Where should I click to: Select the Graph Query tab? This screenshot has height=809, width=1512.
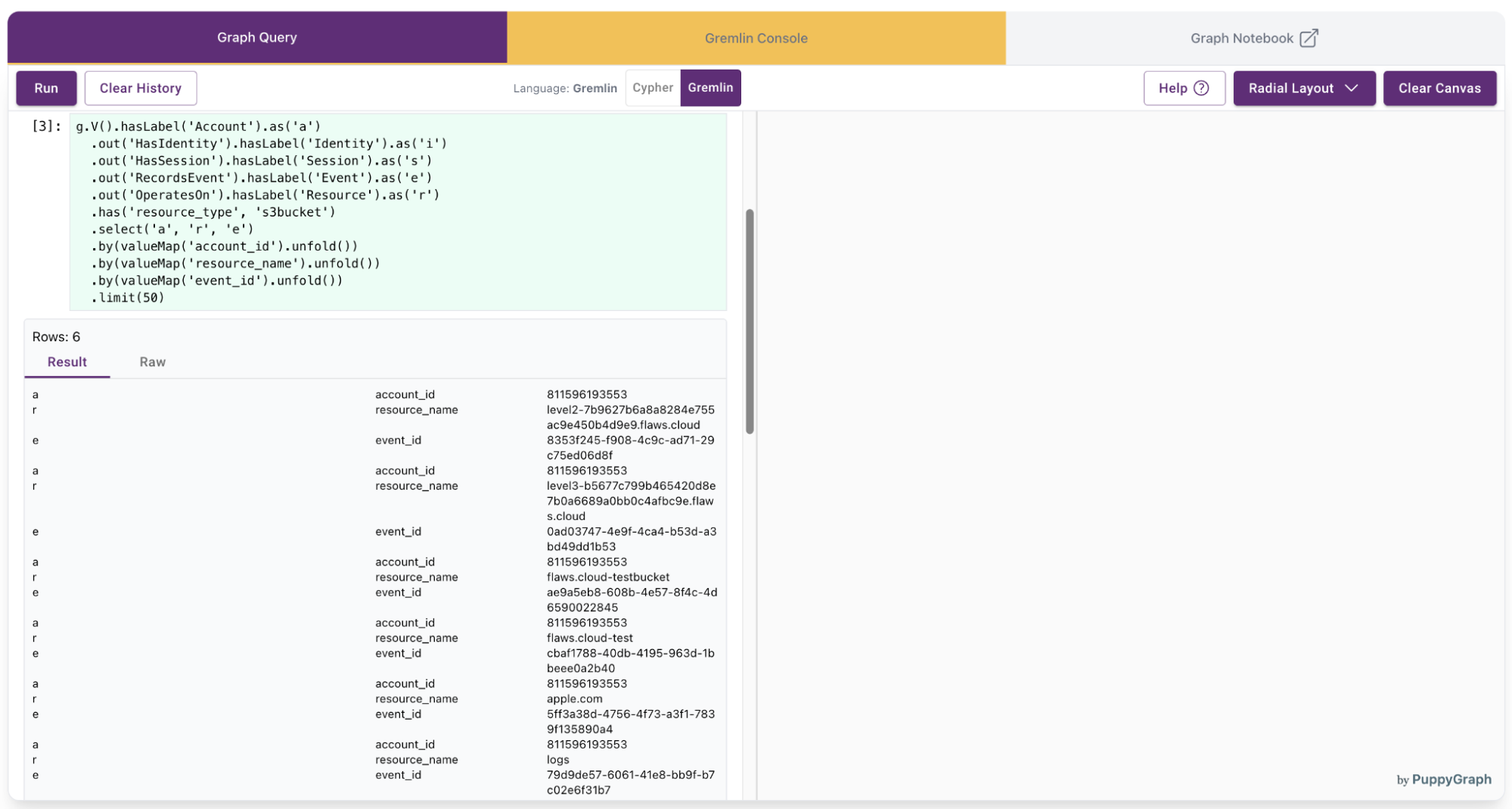tap(256, 37)
